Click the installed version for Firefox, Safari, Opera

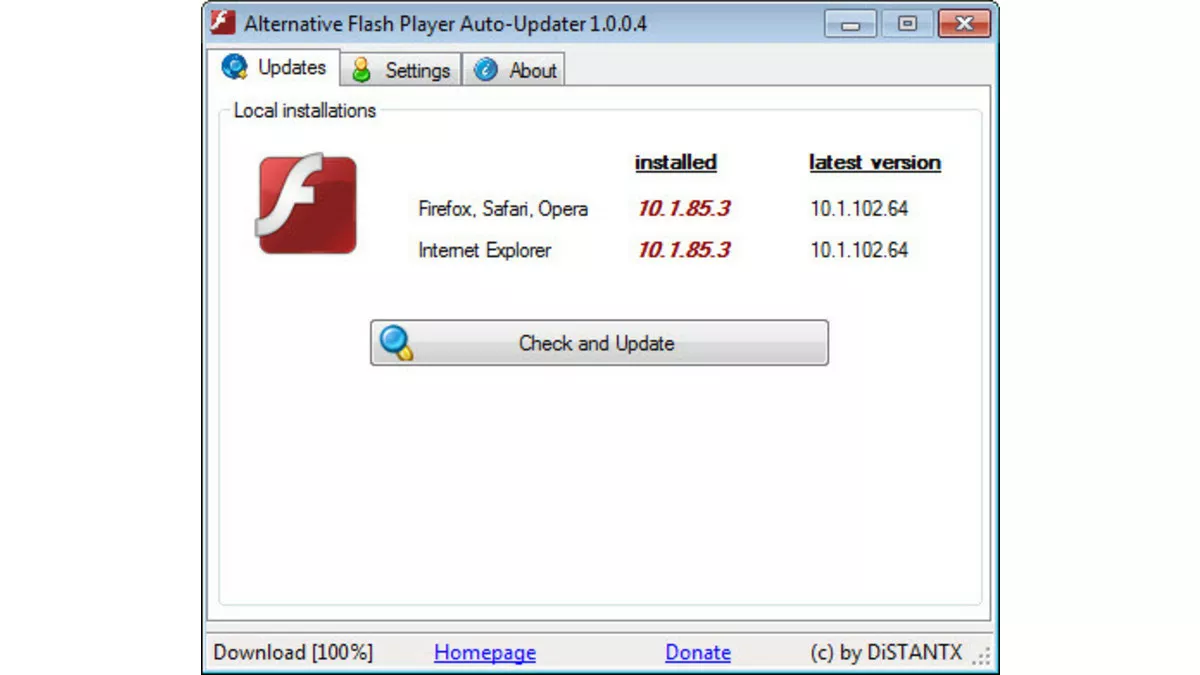point(683,208)
